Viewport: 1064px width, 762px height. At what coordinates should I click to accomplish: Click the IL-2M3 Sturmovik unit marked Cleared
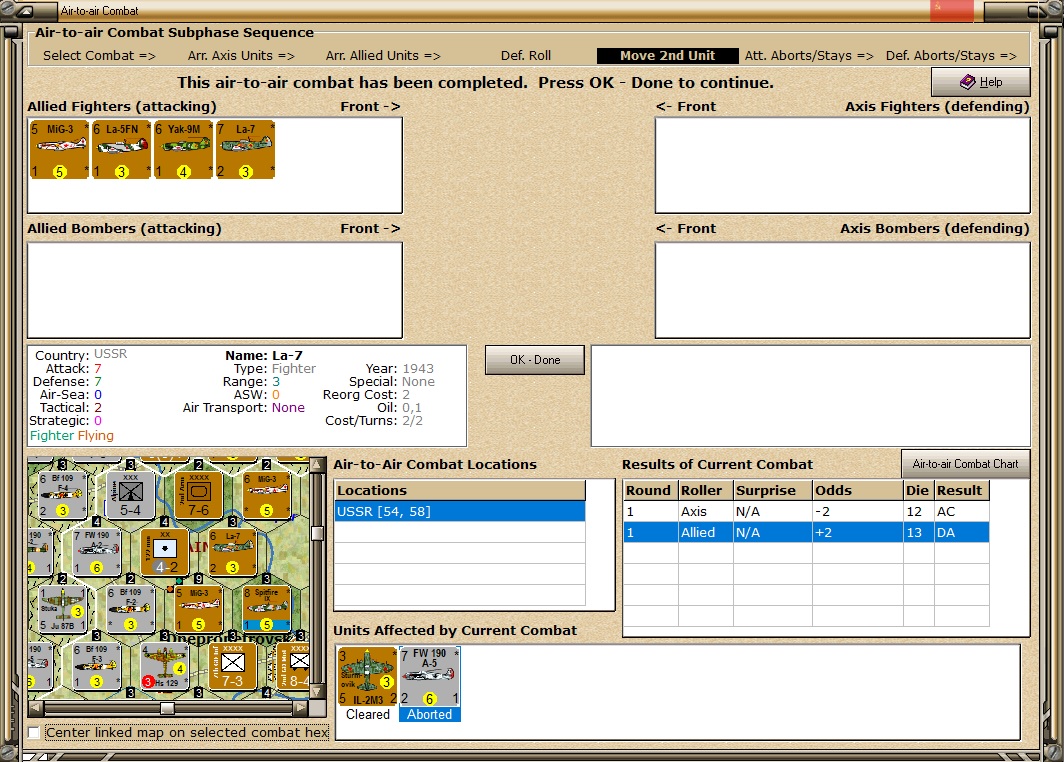(x=368, y=677)
